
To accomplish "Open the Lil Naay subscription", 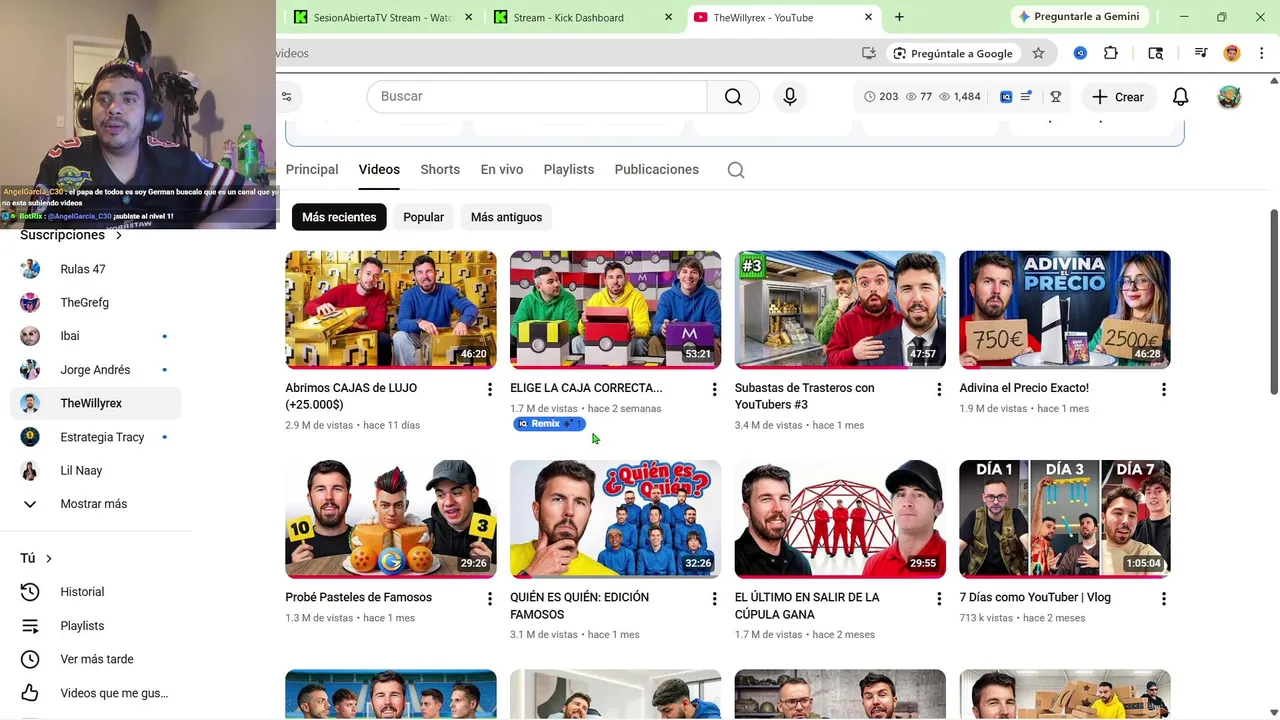I will click(95, 471).
